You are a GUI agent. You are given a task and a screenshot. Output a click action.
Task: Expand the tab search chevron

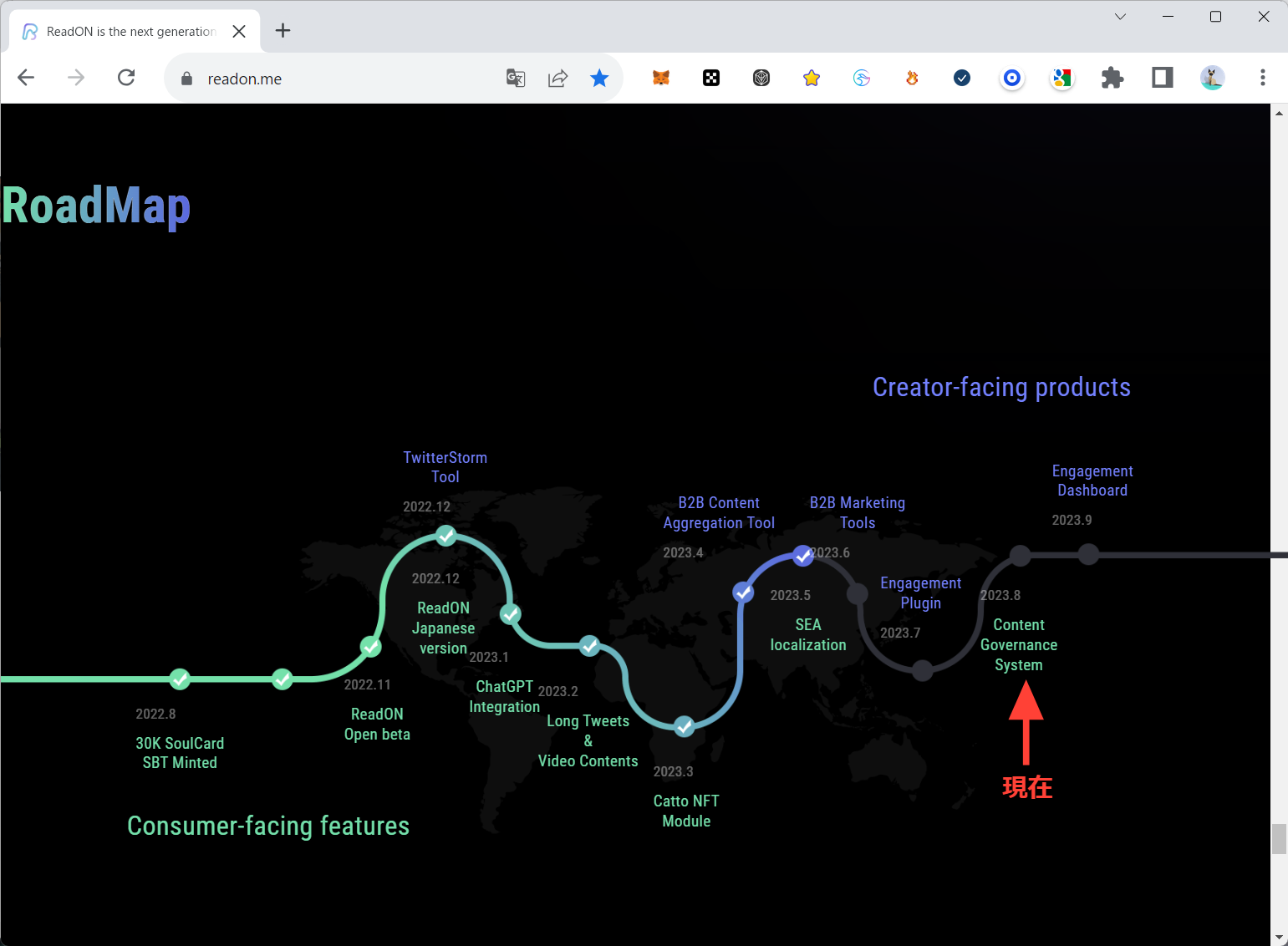[1120, 17]
